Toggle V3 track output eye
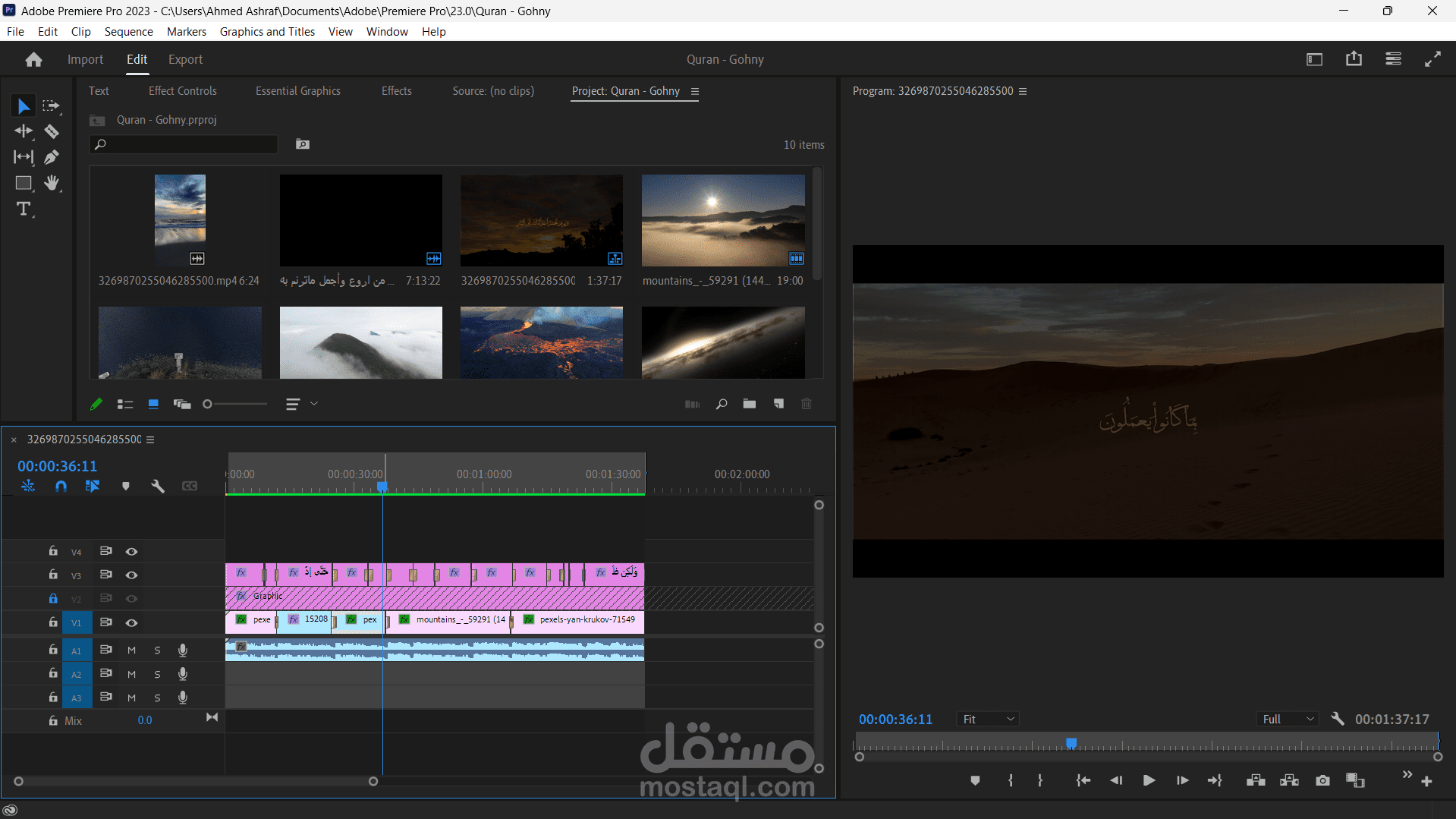Screen dimensions: 1456x819 [131, 575]
